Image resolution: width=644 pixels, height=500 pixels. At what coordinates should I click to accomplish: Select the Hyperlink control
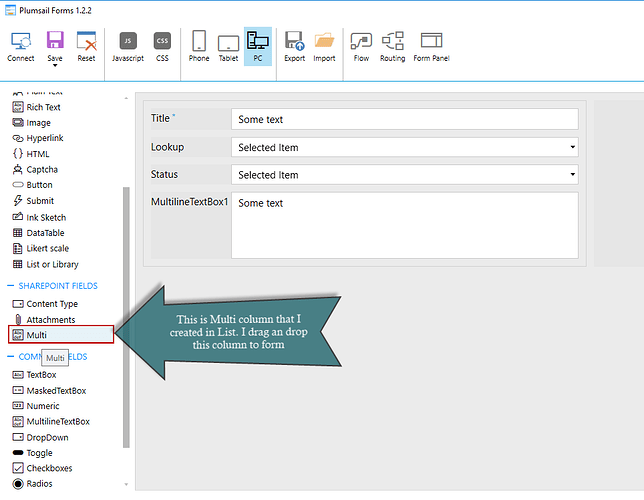(38, 138)
